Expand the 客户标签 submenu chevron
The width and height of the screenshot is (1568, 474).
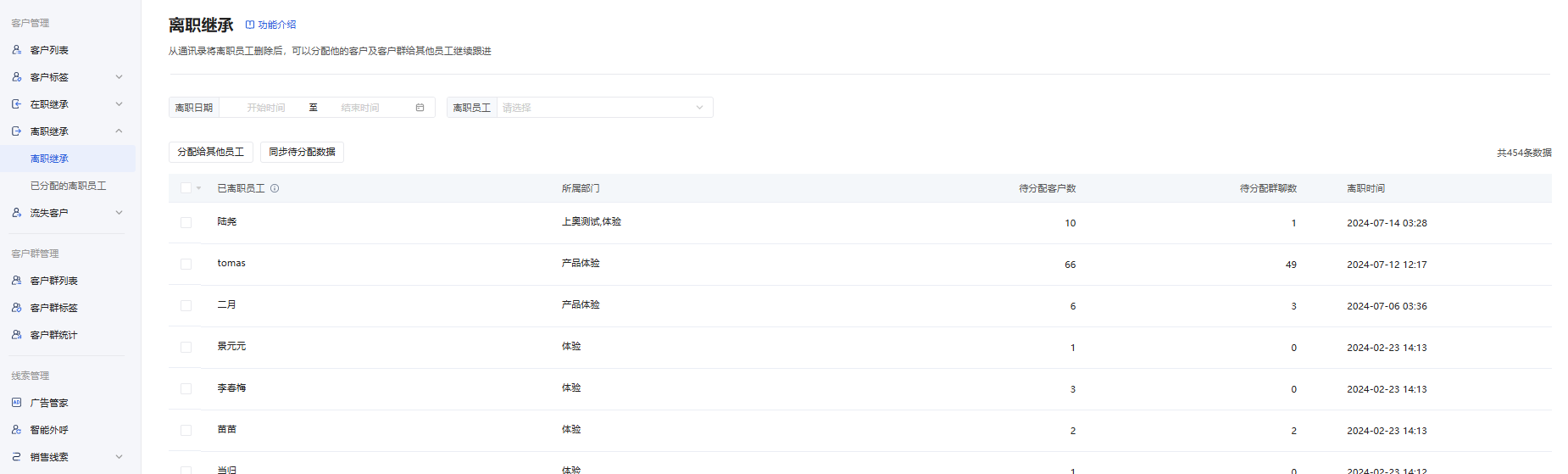point(119,77)
